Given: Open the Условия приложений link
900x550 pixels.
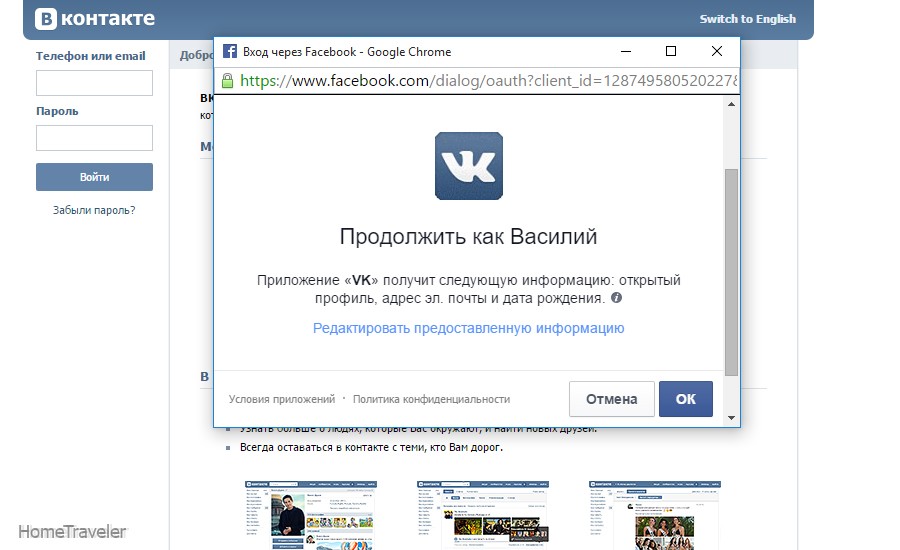Looking at the screenshot, I should pos(282,399).
